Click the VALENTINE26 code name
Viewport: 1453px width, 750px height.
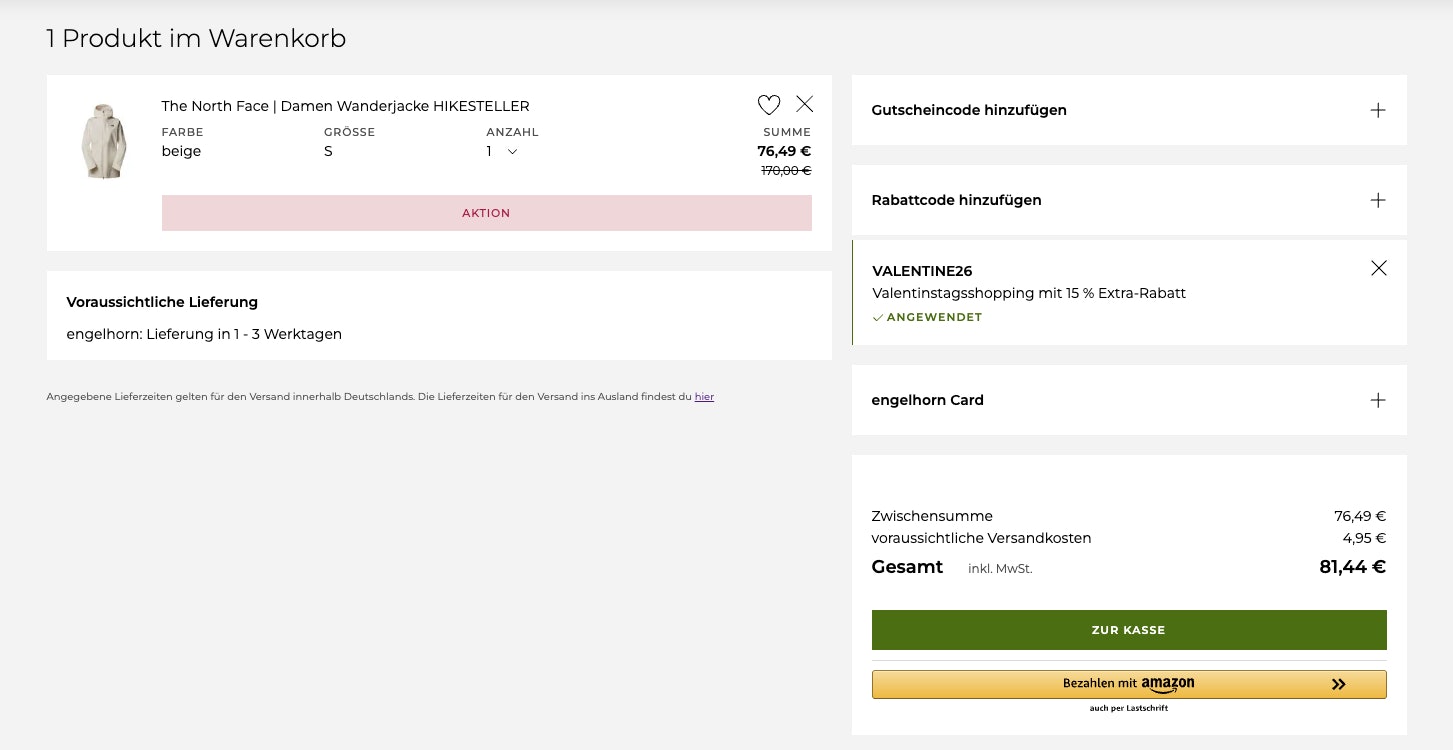pyautogui.click(x=922, y=271)
